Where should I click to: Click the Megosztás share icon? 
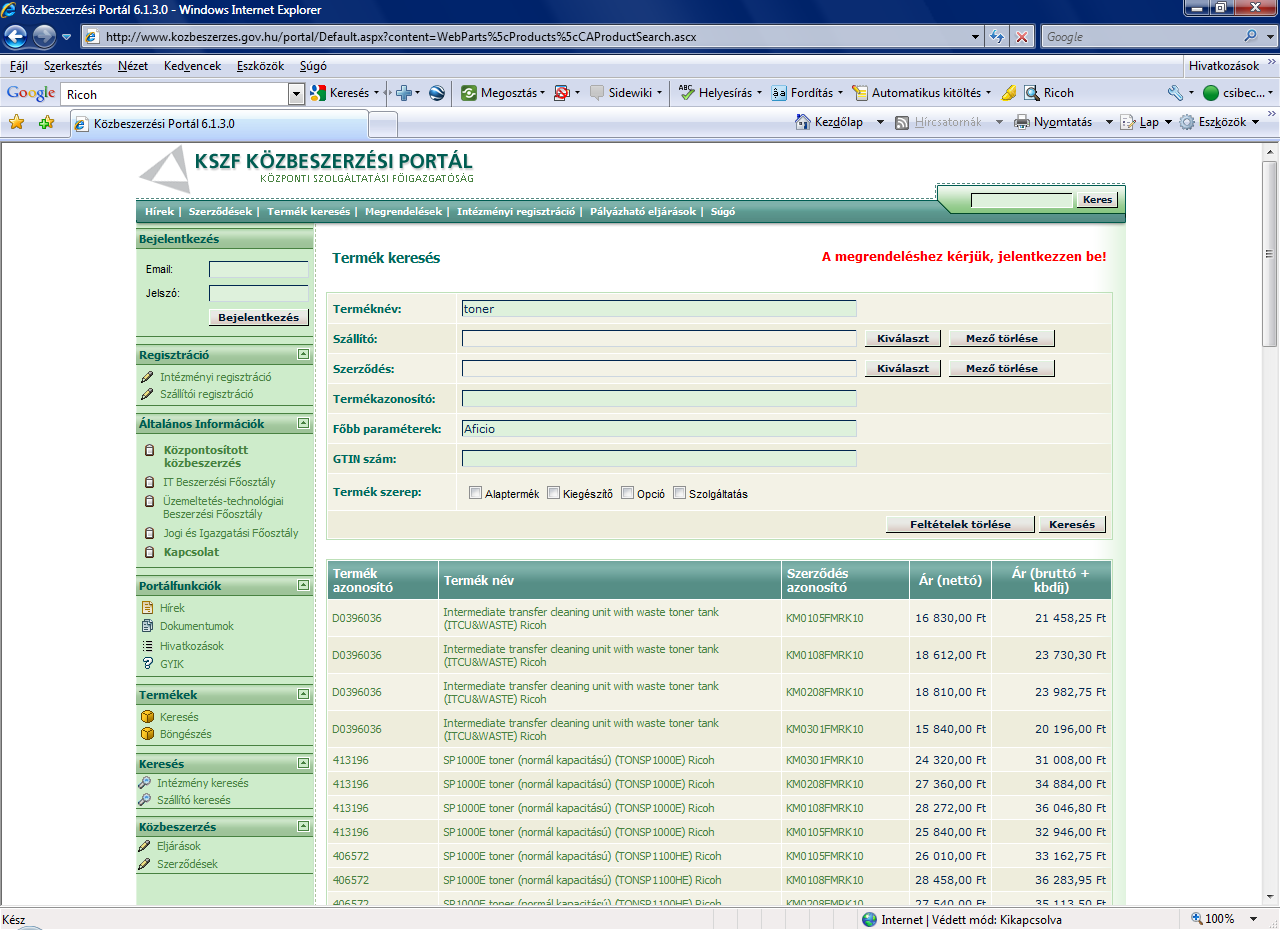[469, 93]
